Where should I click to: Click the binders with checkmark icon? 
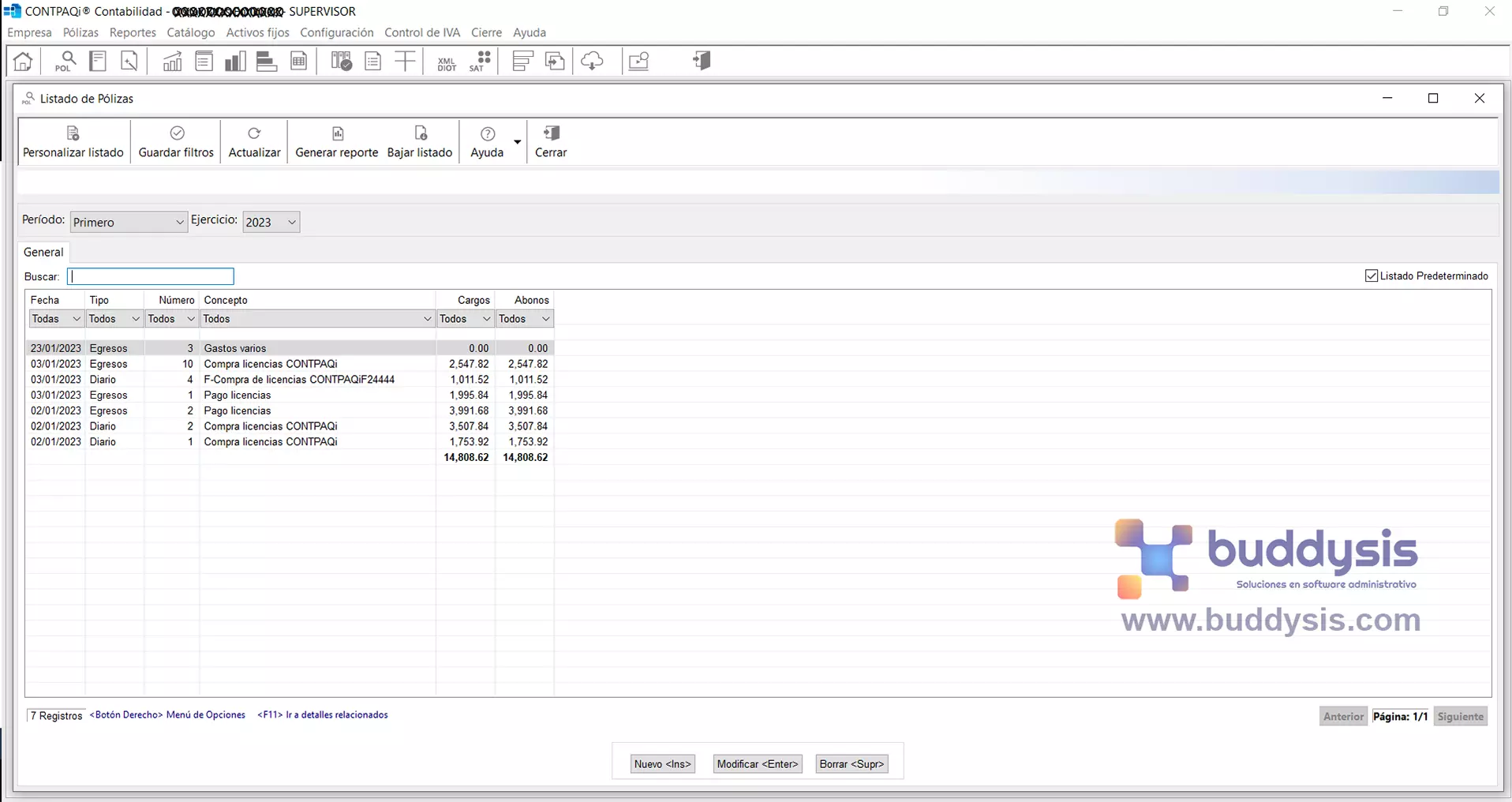[x=341, y=61]
